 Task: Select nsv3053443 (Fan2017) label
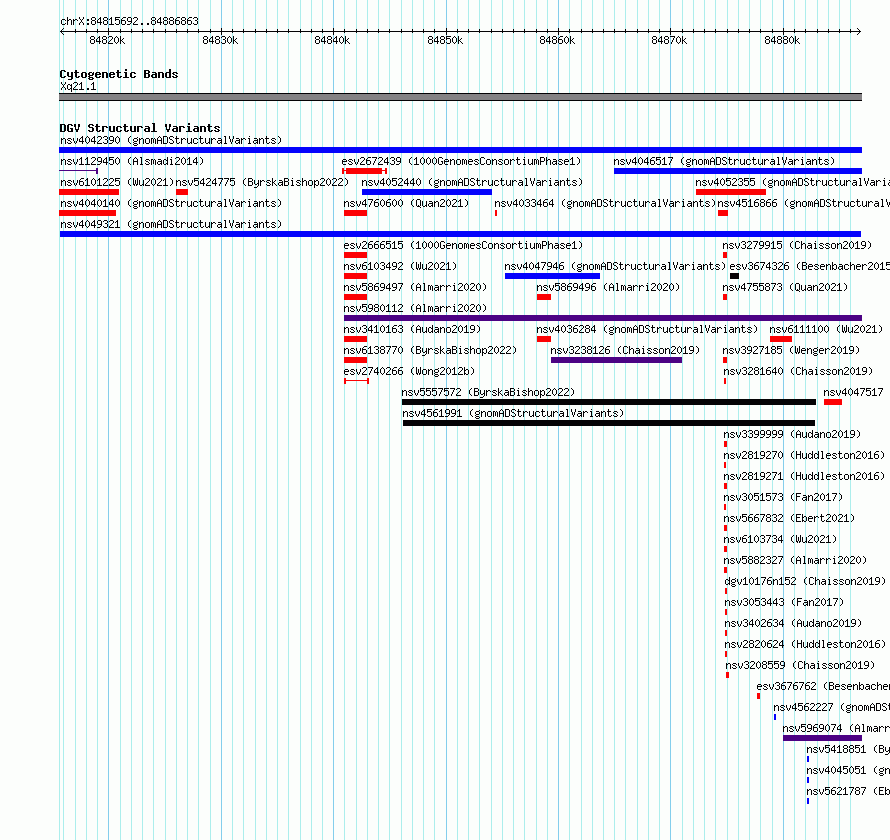[784, 602]
